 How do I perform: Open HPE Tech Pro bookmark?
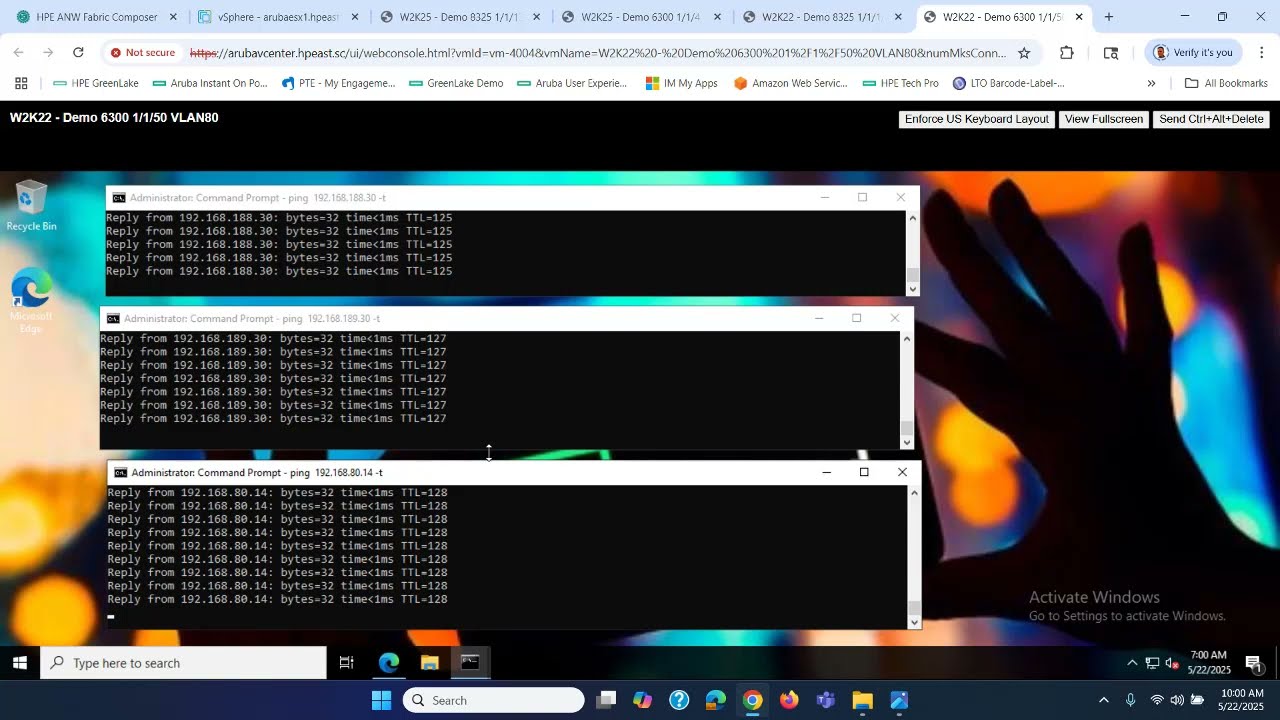click(901, 83)
